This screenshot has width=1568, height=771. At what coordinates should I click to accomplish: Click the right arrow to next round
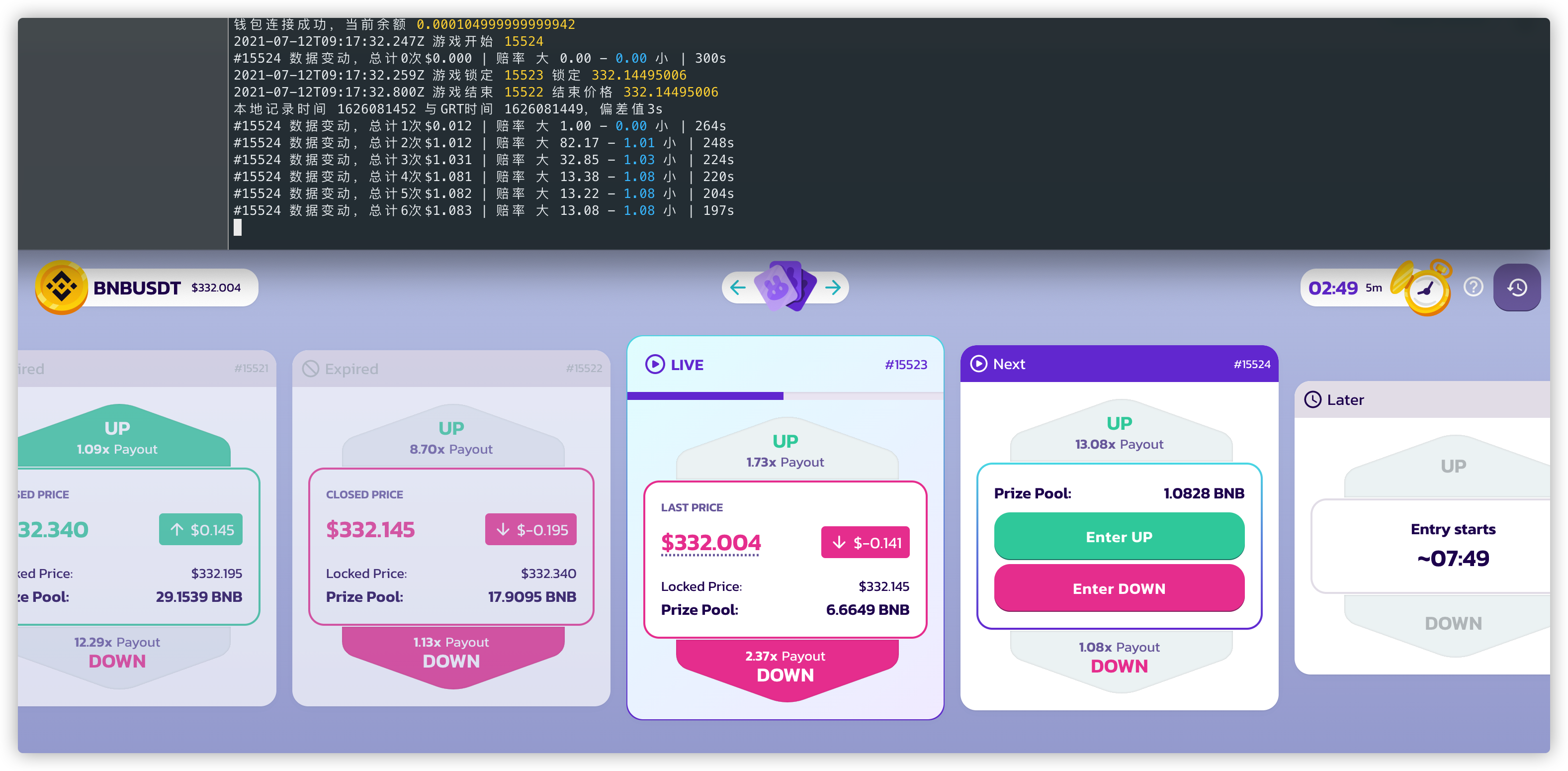click(833, 288)
